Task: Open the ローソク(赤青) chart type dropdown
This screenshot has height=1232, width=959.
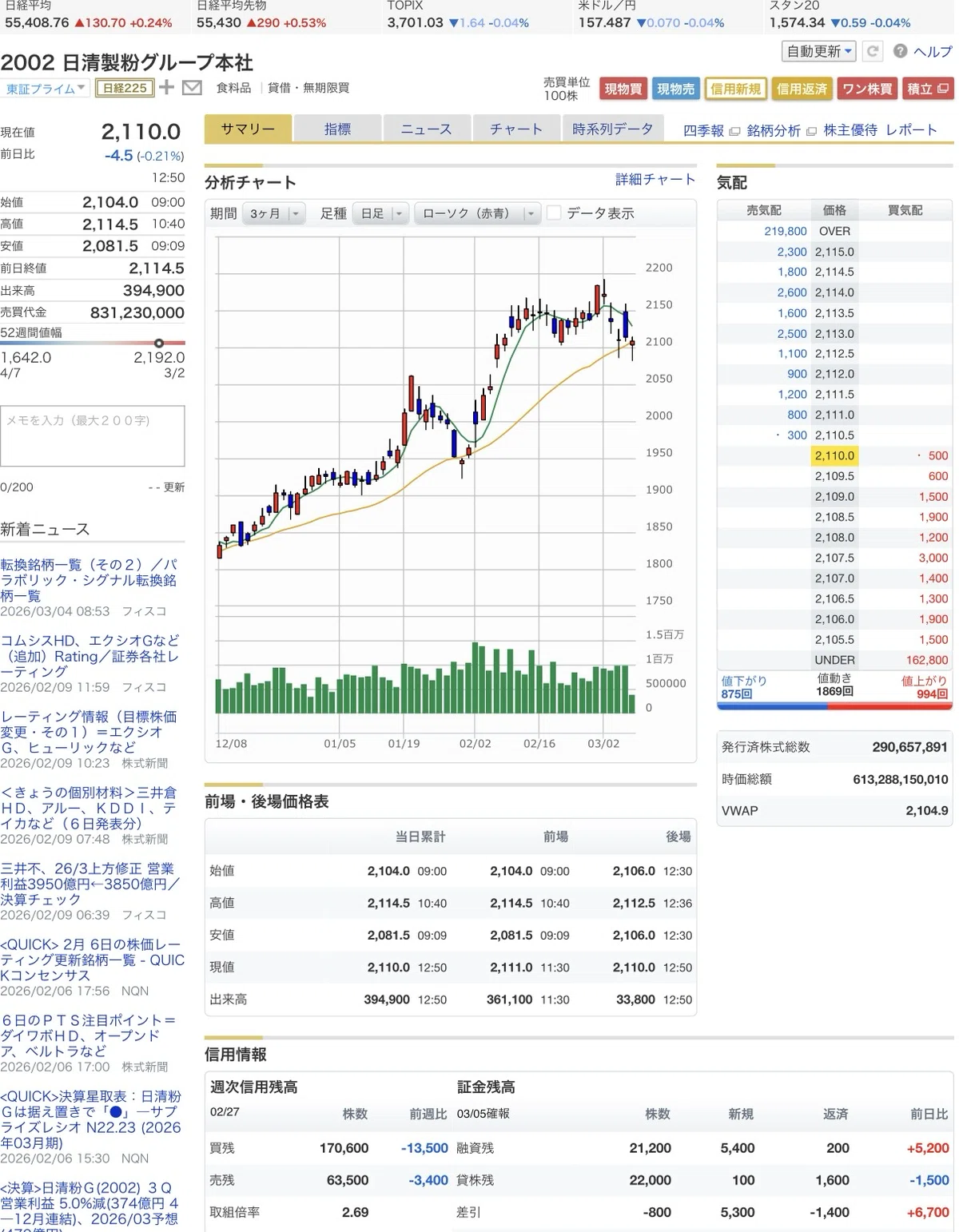Action: point(477,213)
